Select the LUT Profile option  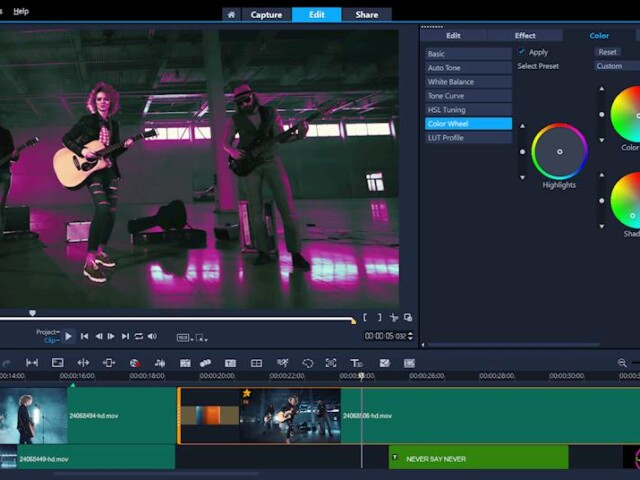click(x=468, y=138)
